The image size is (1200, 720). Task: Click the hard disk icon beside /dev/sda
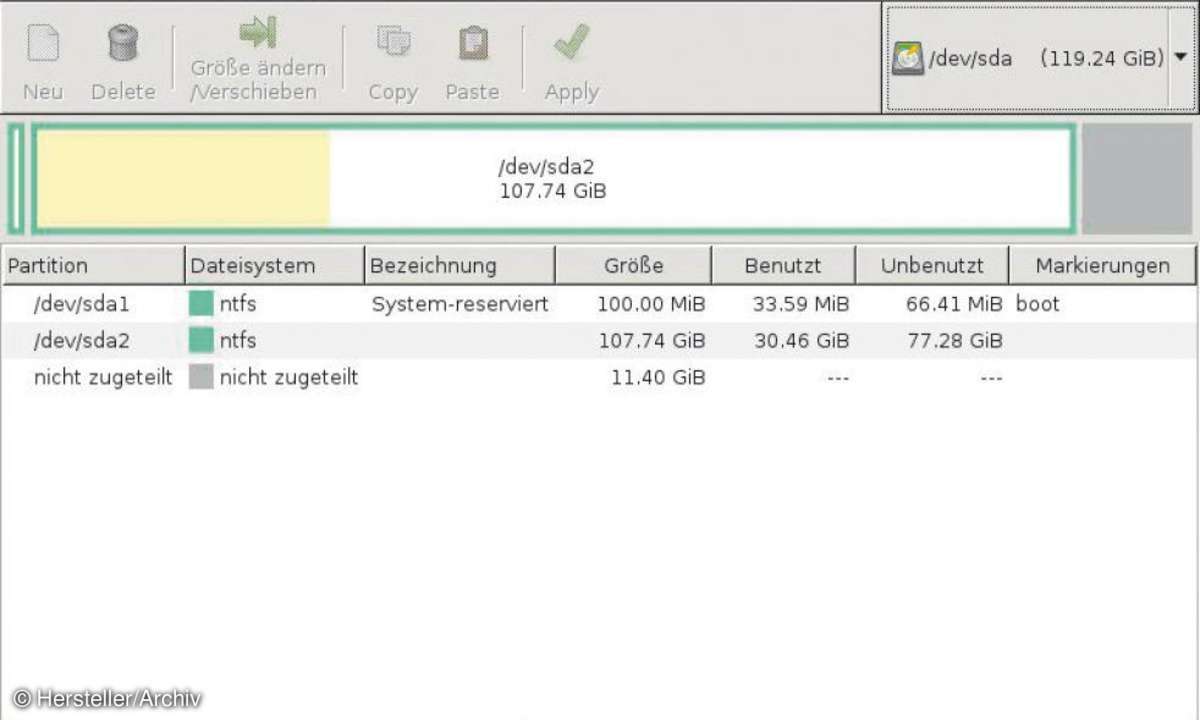[x=907, y=58]
